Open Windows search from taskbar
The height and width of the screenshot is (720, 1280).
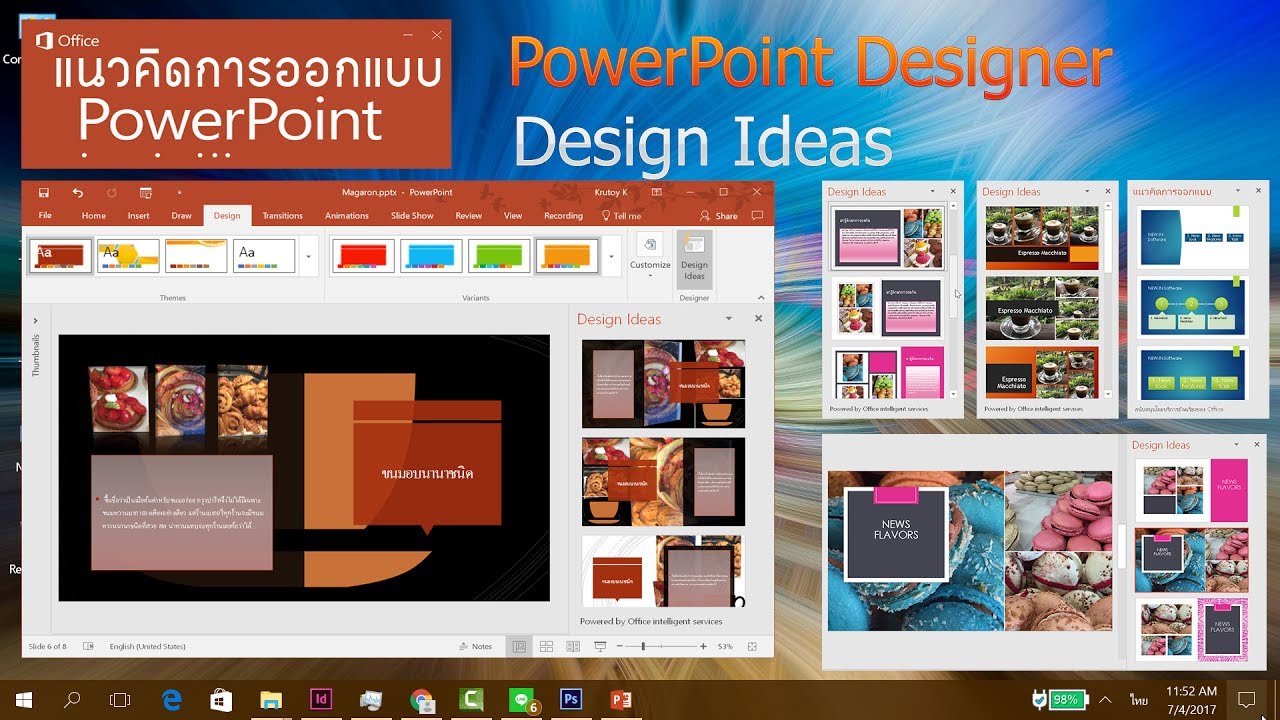[72, 700]
